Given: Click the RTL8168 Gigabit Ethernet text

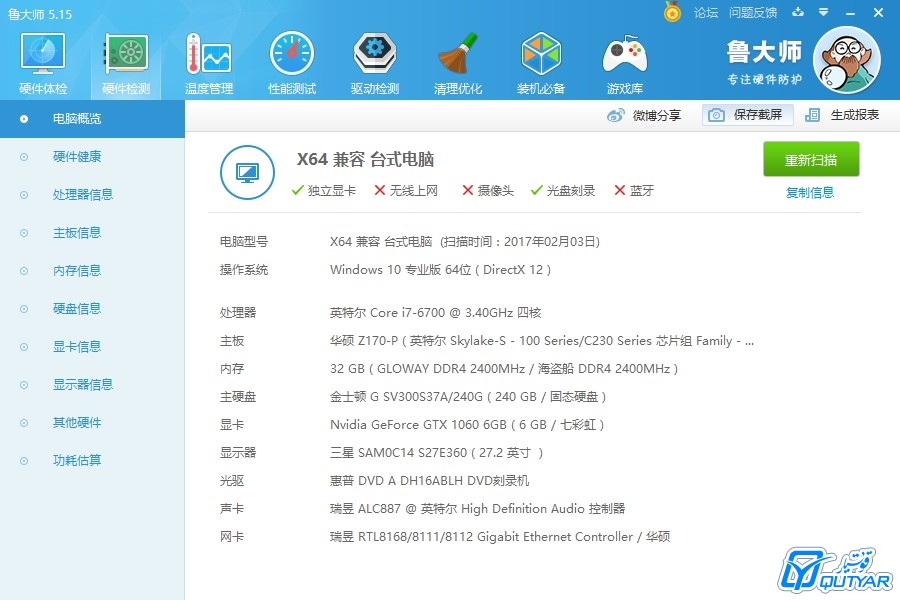Looking at the screenshot, I should point(500,537).
